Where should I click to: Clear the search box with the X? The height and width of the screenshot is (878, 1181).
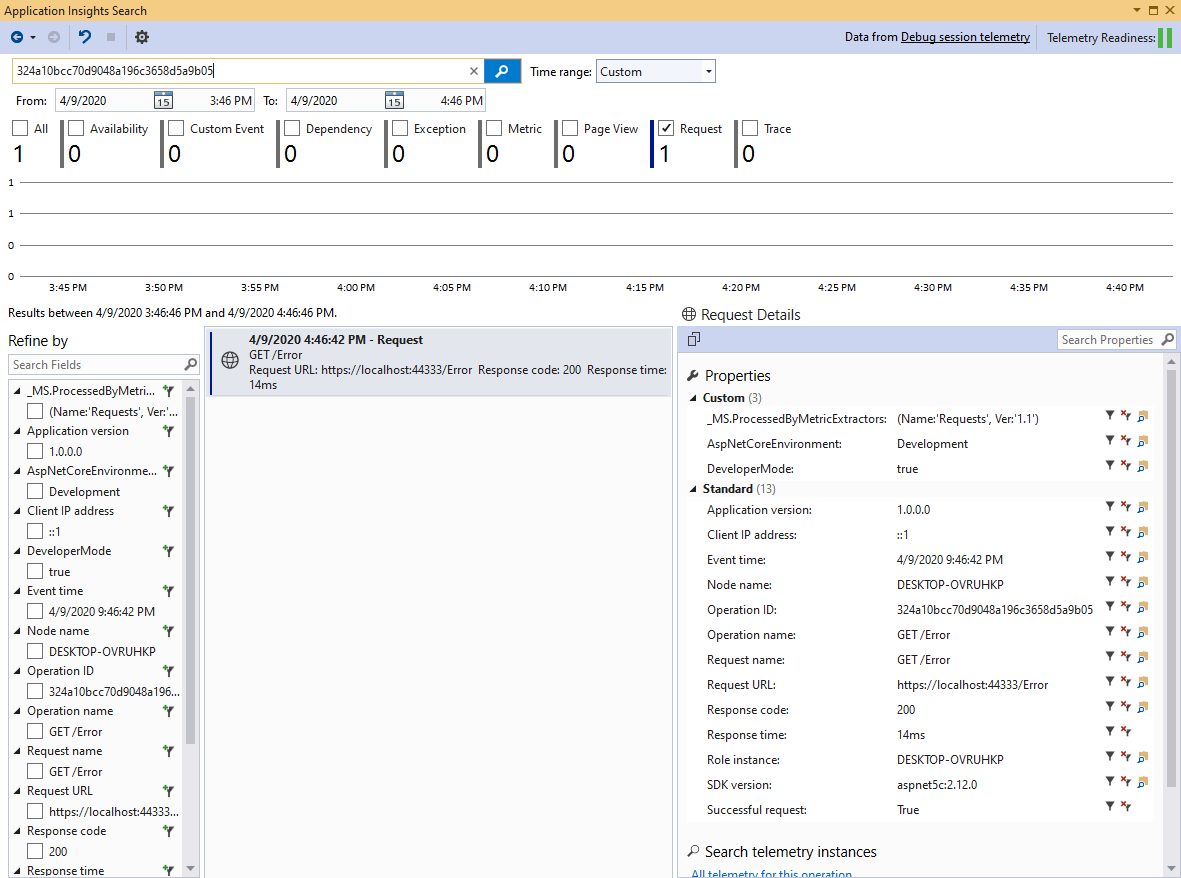[474, 71]
